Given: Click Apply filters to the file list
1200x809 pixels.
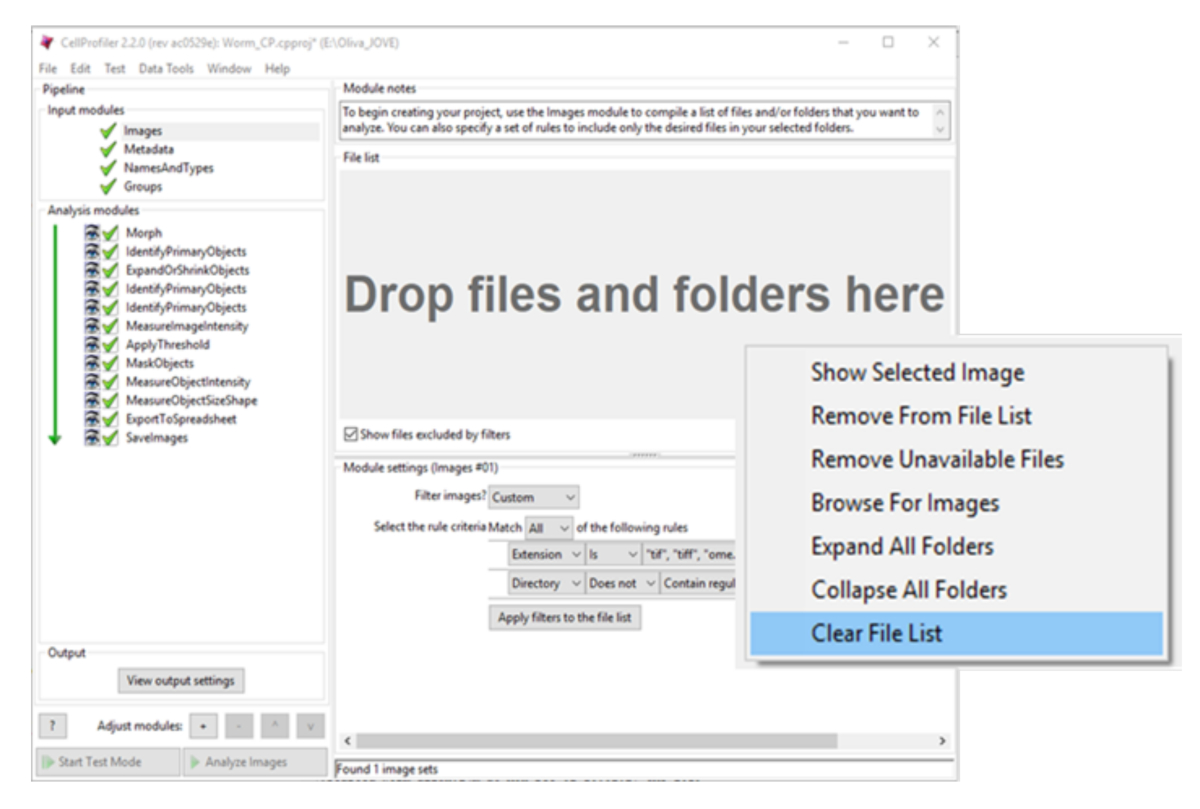Looking at the screenshot, I should [565, 618].
